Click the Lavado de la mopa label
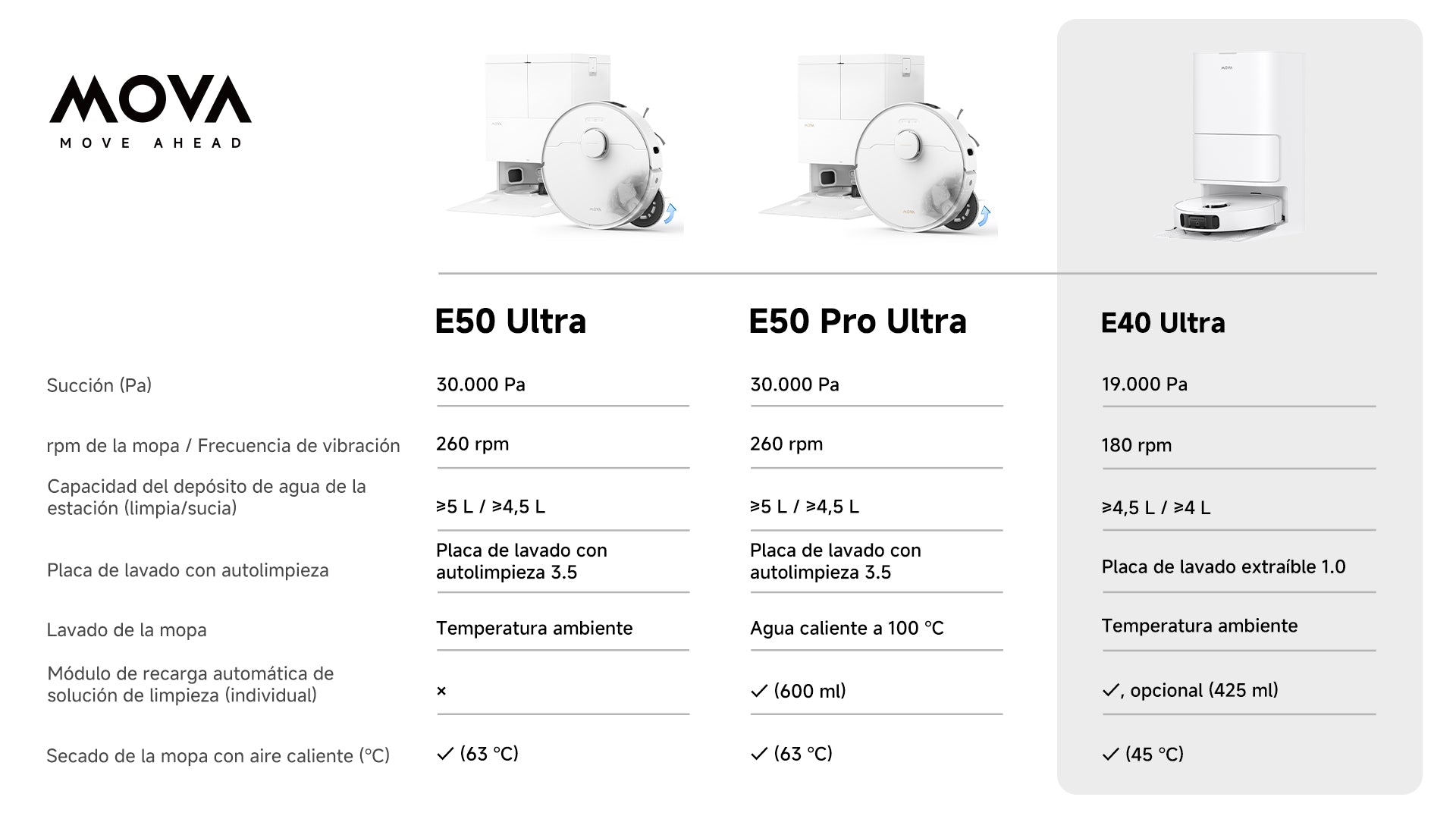 pos(127,630)
